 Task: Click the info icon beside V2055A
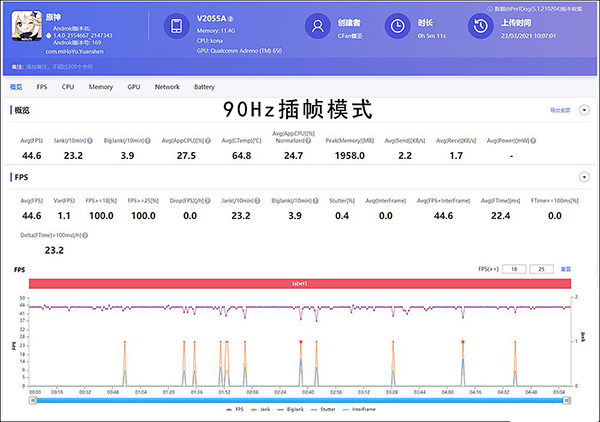[x=233, y=20]
